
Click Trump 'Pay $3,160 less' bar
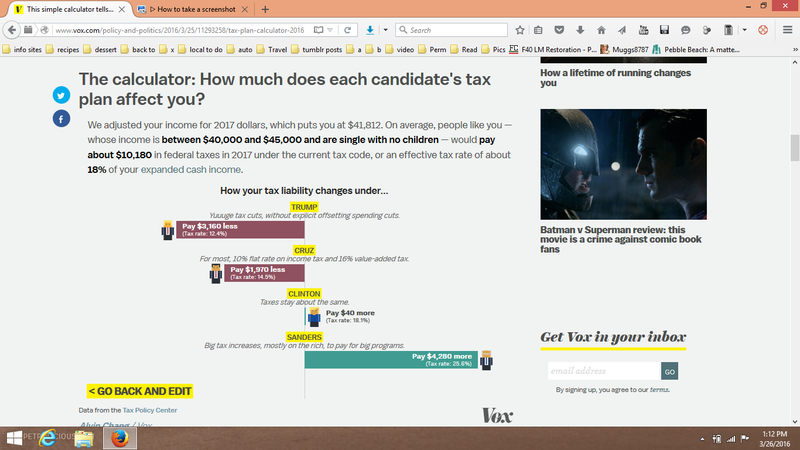point(240,230)
